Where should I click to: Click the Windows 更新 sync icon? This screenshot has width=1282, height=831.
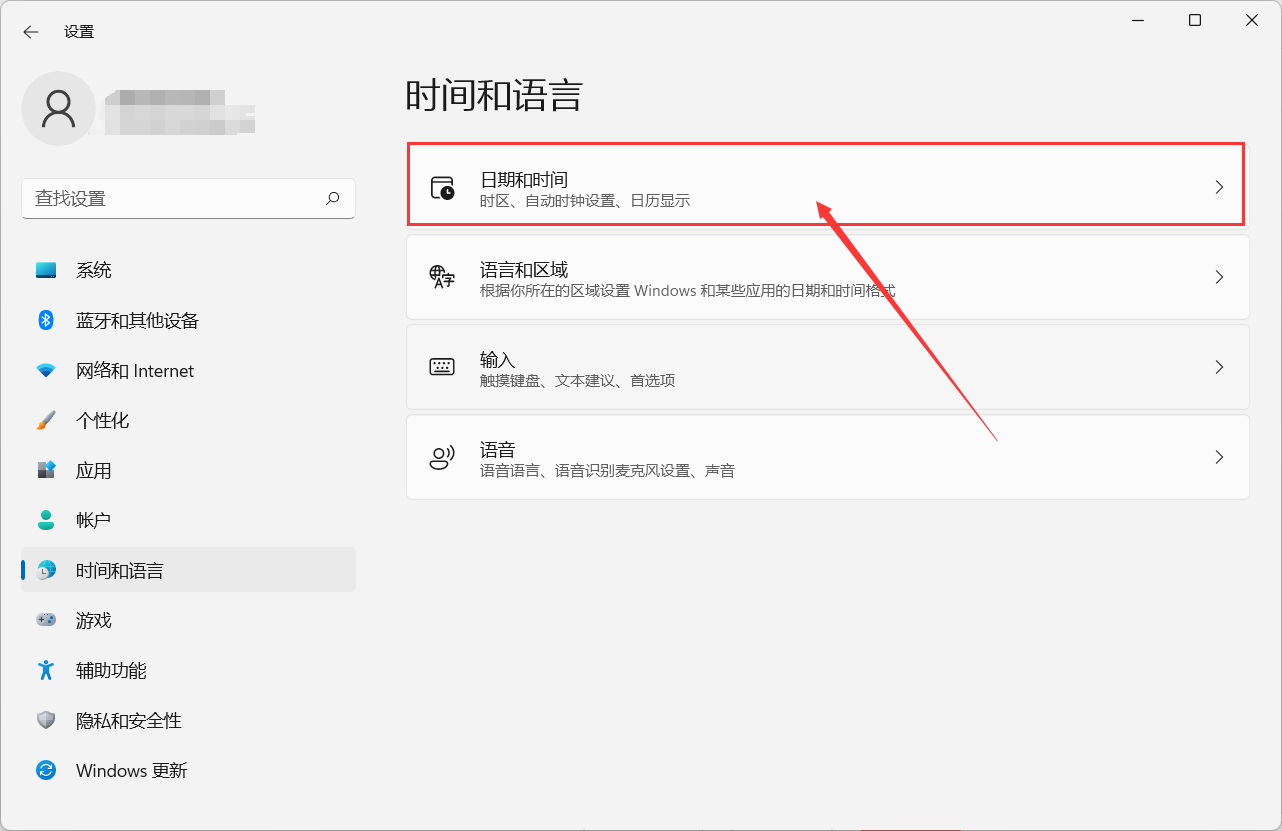tap(46, 770)
